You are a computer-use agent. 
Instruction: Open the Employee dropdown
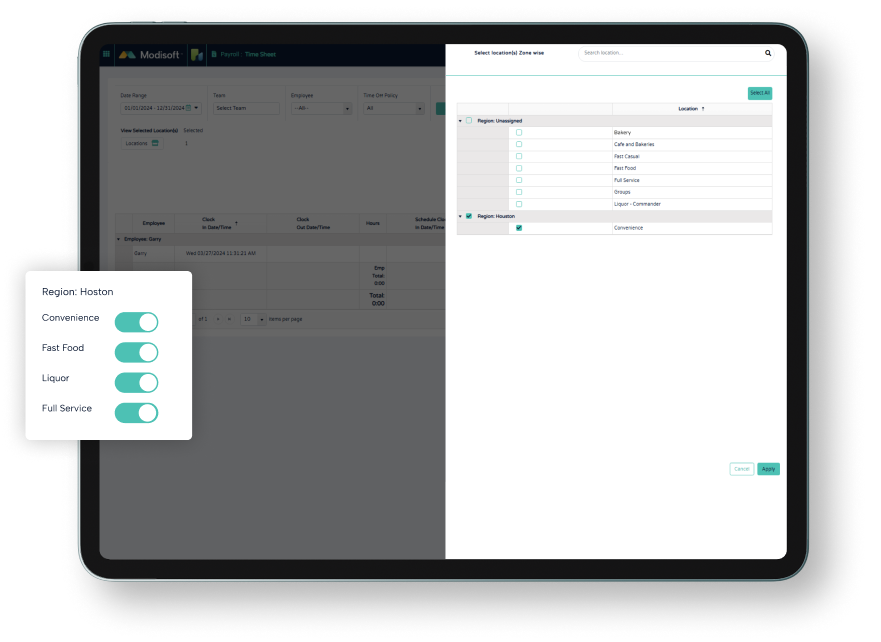point(321,108)
